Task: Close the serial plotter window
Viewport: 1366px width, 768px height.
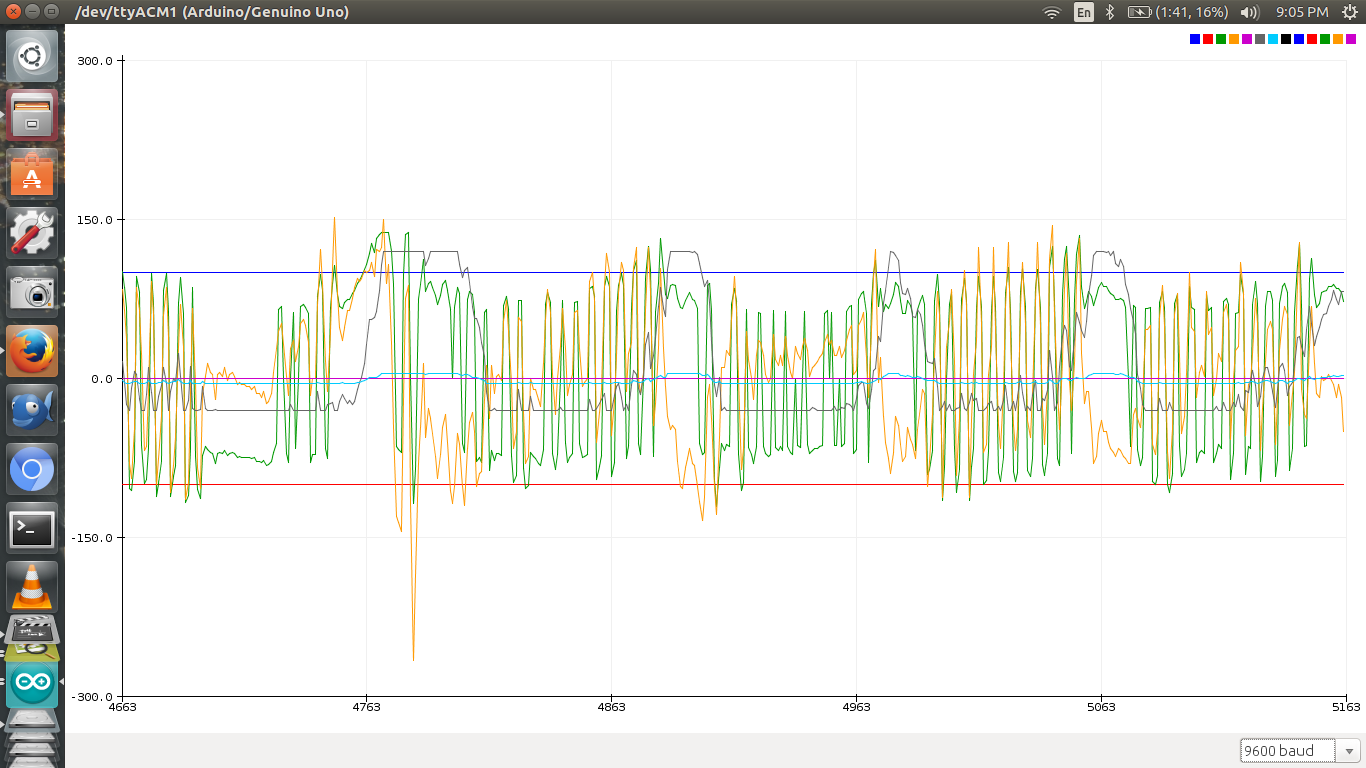Action: pyautogui.click(x=13, y=12)
